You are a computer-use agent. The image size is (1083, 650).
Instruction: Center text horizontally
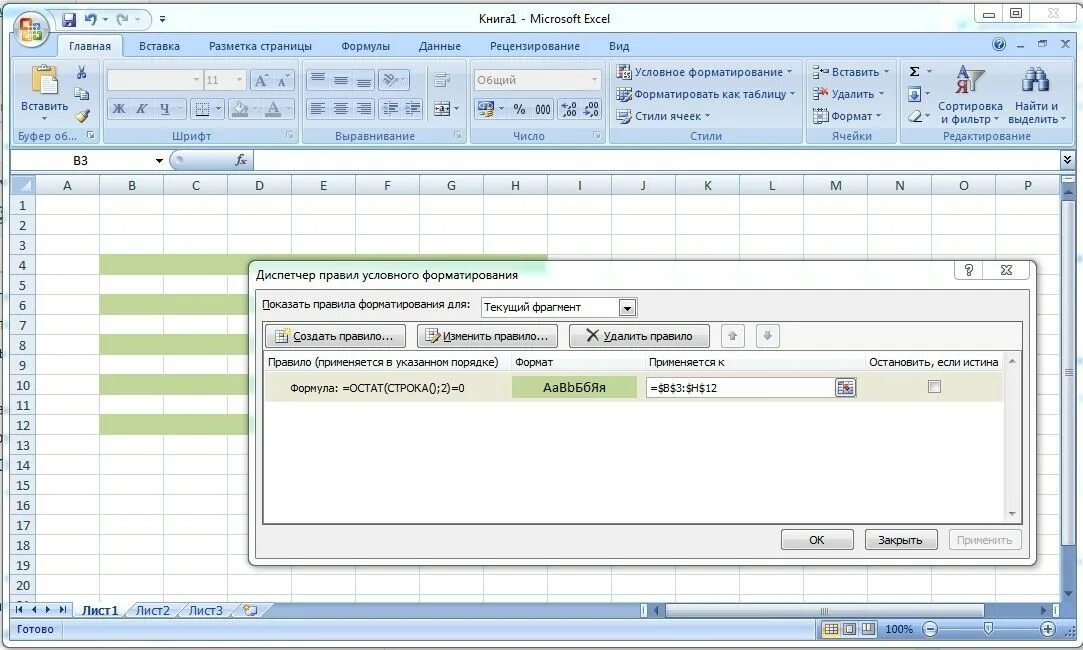[341, 108]
